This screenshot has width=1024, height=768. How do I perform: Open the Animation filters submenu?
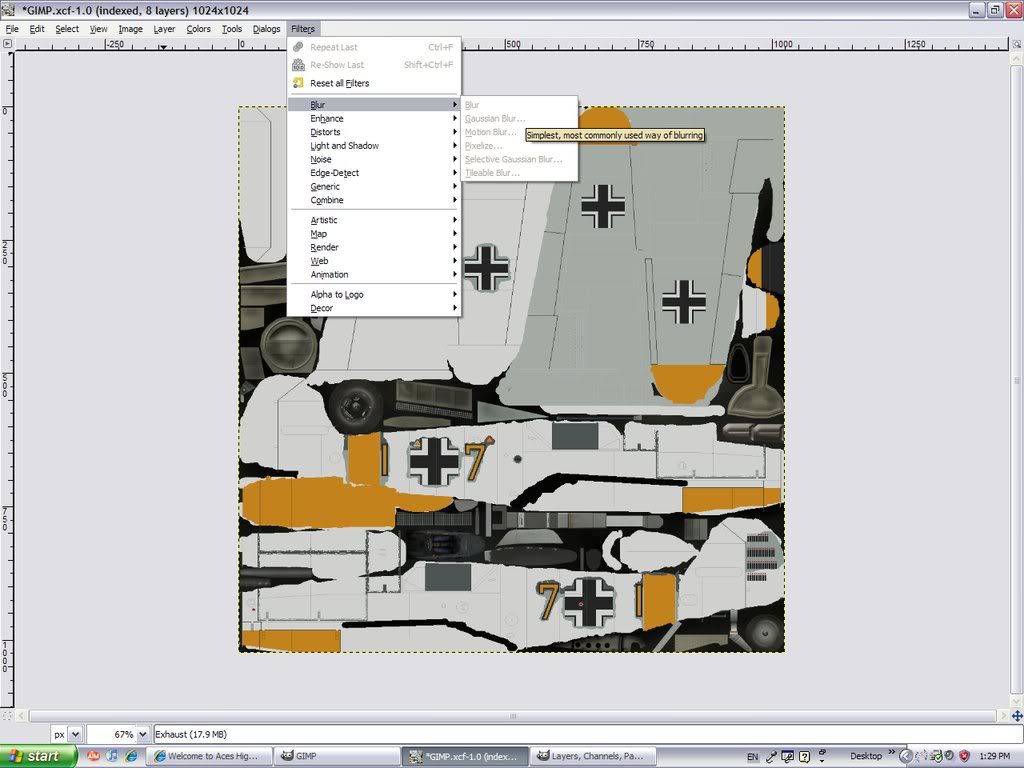pos(374,275)
